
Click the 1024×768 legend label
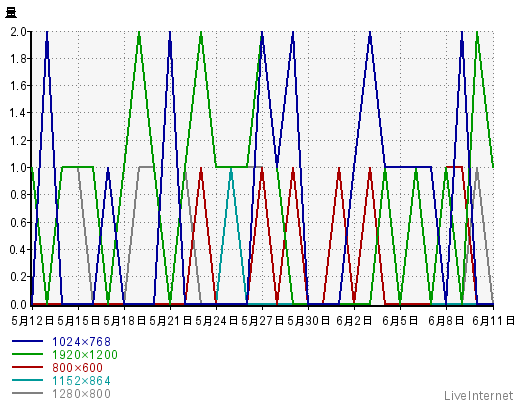[81, 342]
